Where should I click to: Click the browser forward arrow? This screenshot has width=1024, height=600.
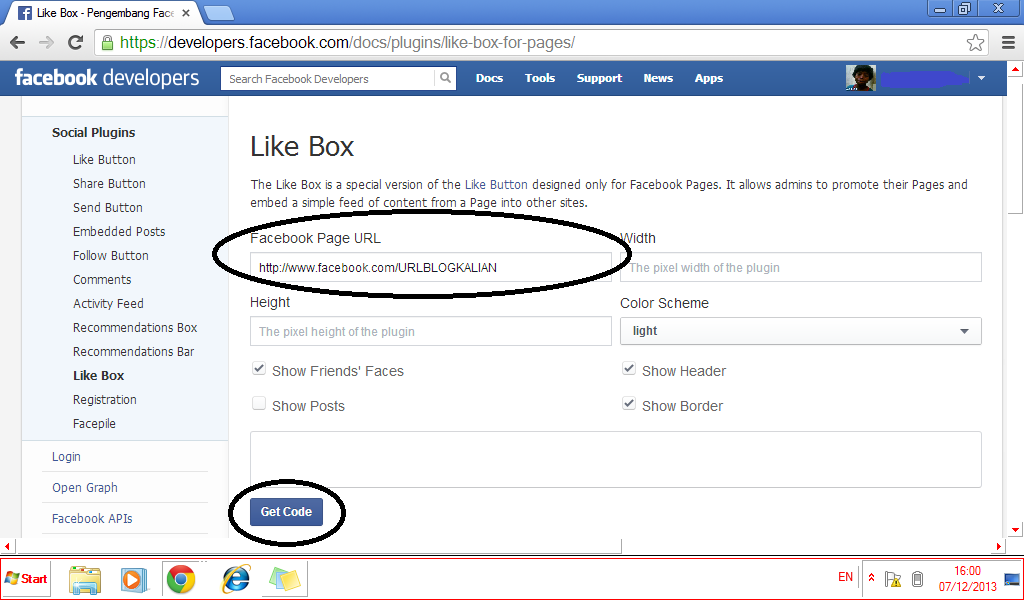point(46,43)
